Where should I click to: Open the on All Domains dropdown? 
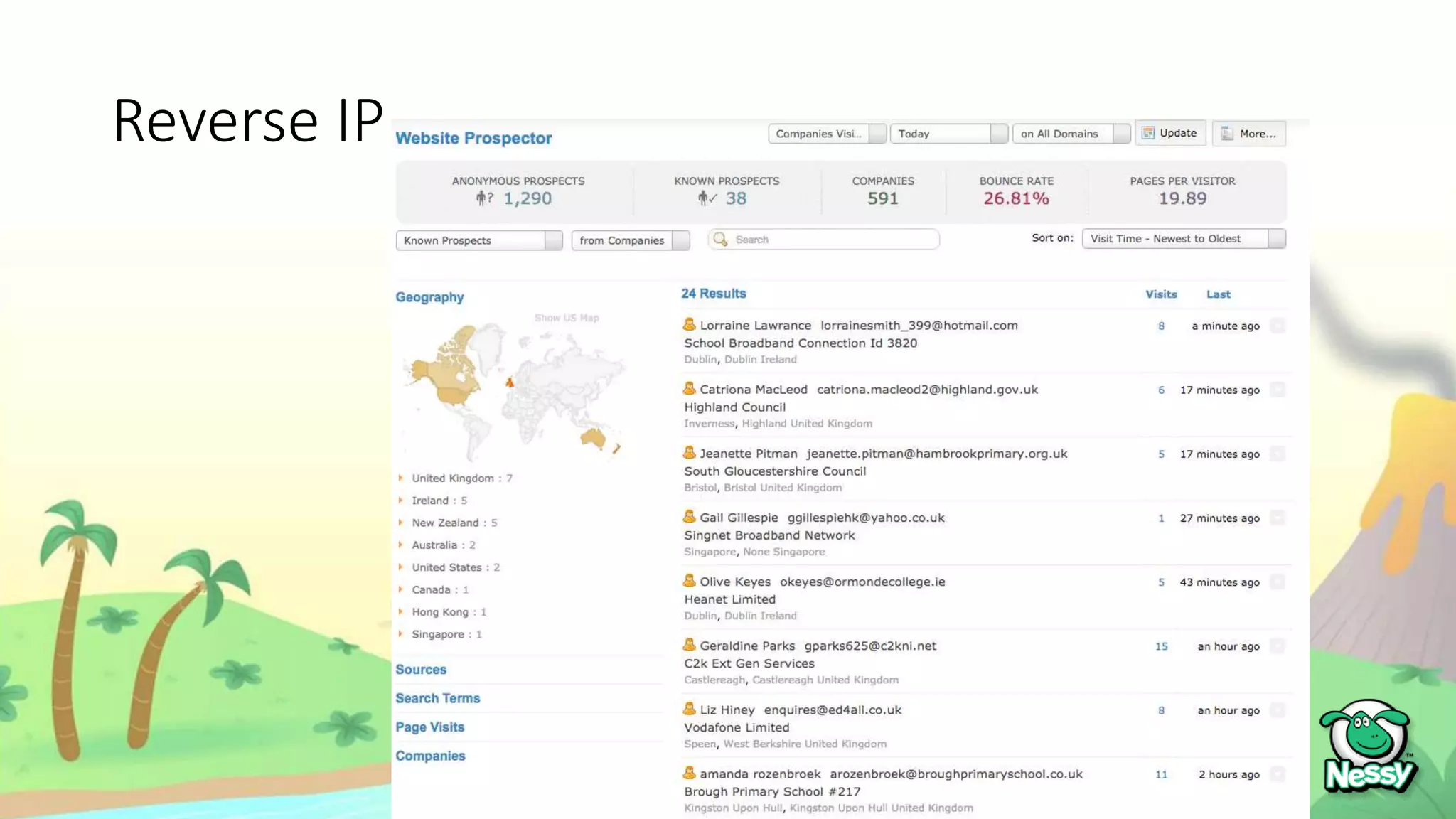coord(1071,134)
